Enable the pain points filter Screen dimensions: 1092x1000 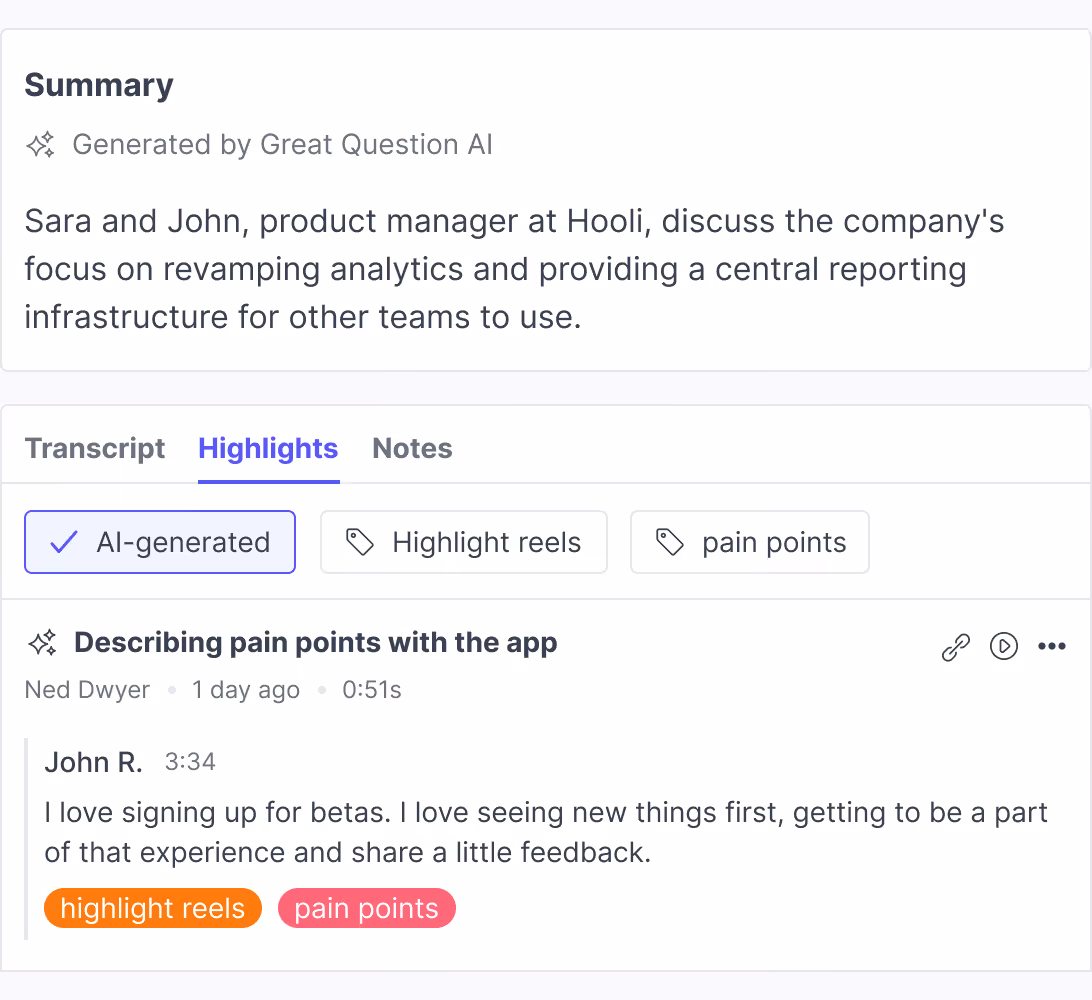point(749,542)
